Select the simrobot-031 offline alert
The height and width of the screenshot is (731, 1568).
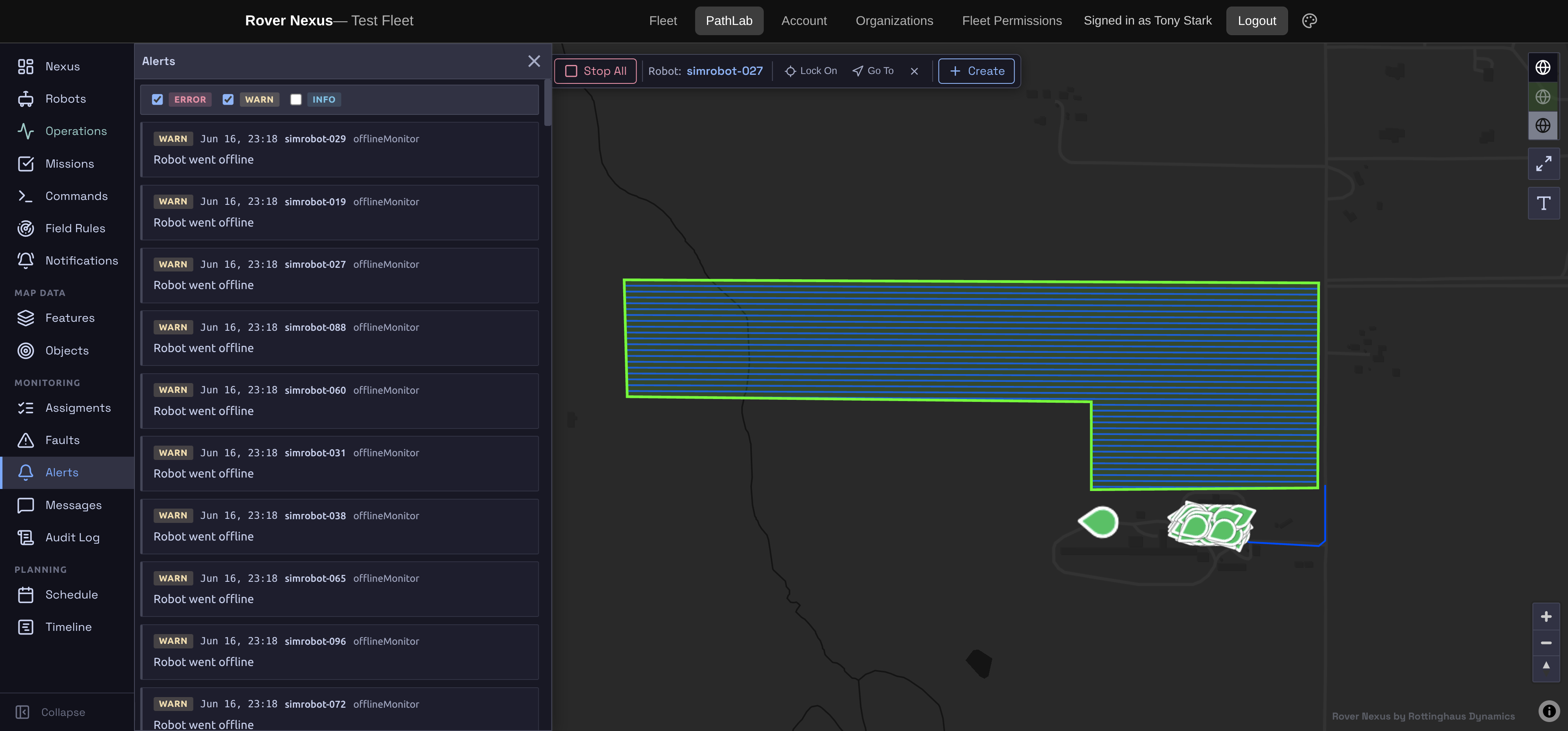click(x=340, y=464)
